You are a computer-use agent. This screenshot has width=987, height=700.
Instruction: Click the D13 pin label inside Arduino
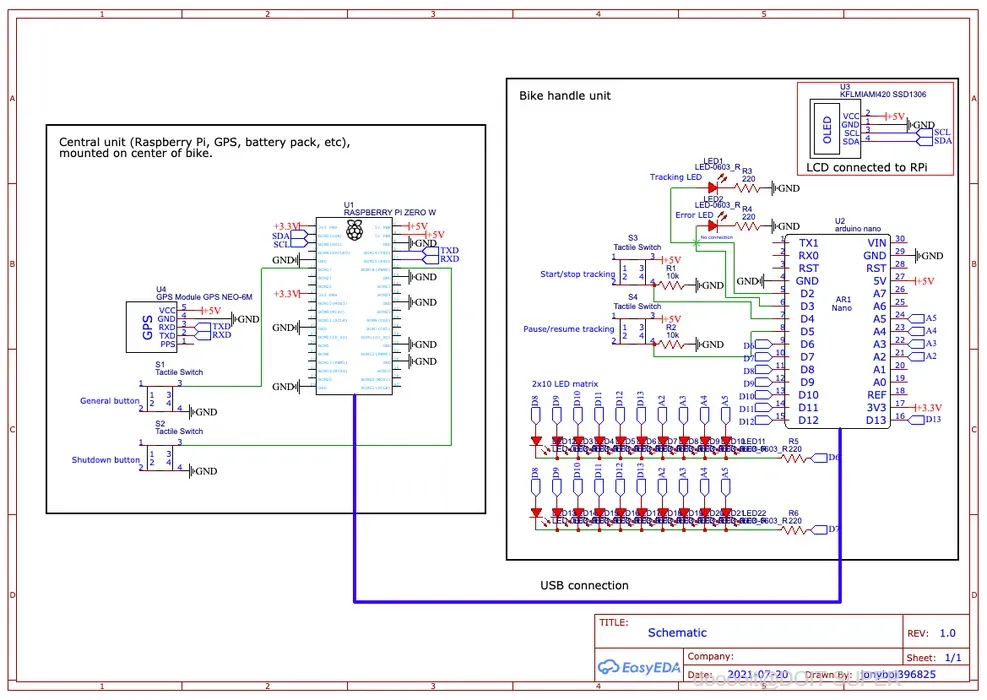point(876,420)
